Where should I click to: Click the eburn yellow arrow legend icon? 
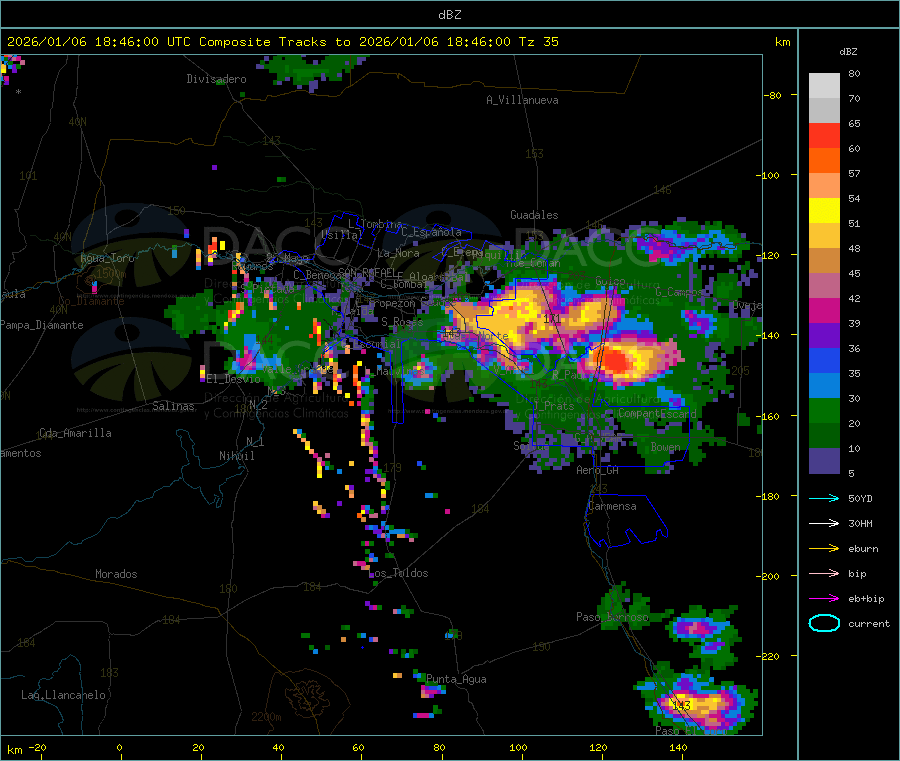(x=824, y=549)
